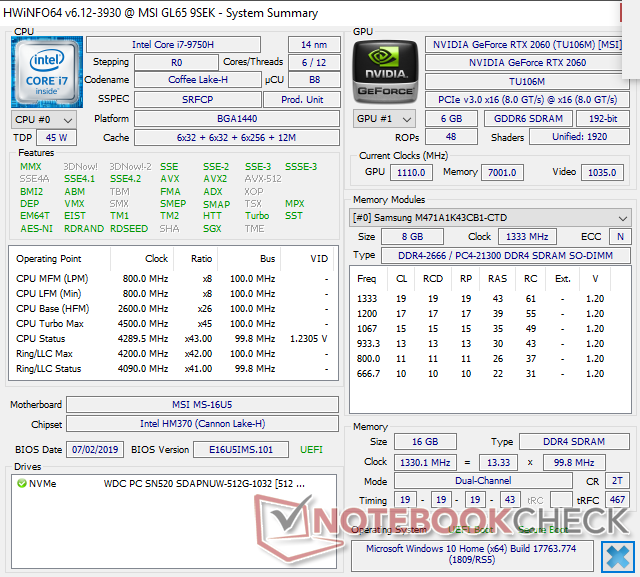The height and width of the screenshot is (577, 640).
Task: Select the TU106M GPU codename field
Action: click(x=527, y=82)
